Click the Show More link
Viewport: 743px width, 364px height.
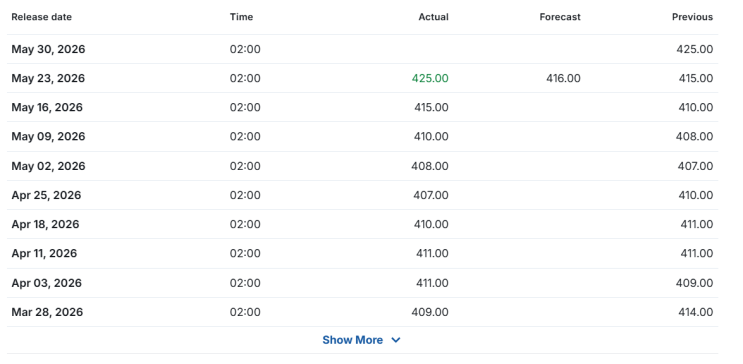point(353,340)
